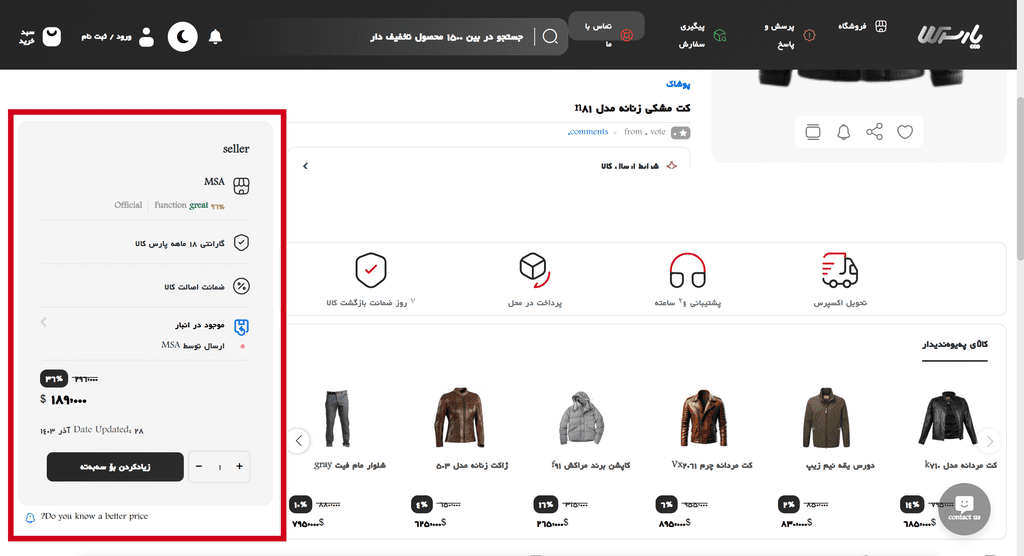Screen dimensions: 1024x556
Task: Open the کاپشن برند مراکش thumbnail
Action: (x=582, y=419)
